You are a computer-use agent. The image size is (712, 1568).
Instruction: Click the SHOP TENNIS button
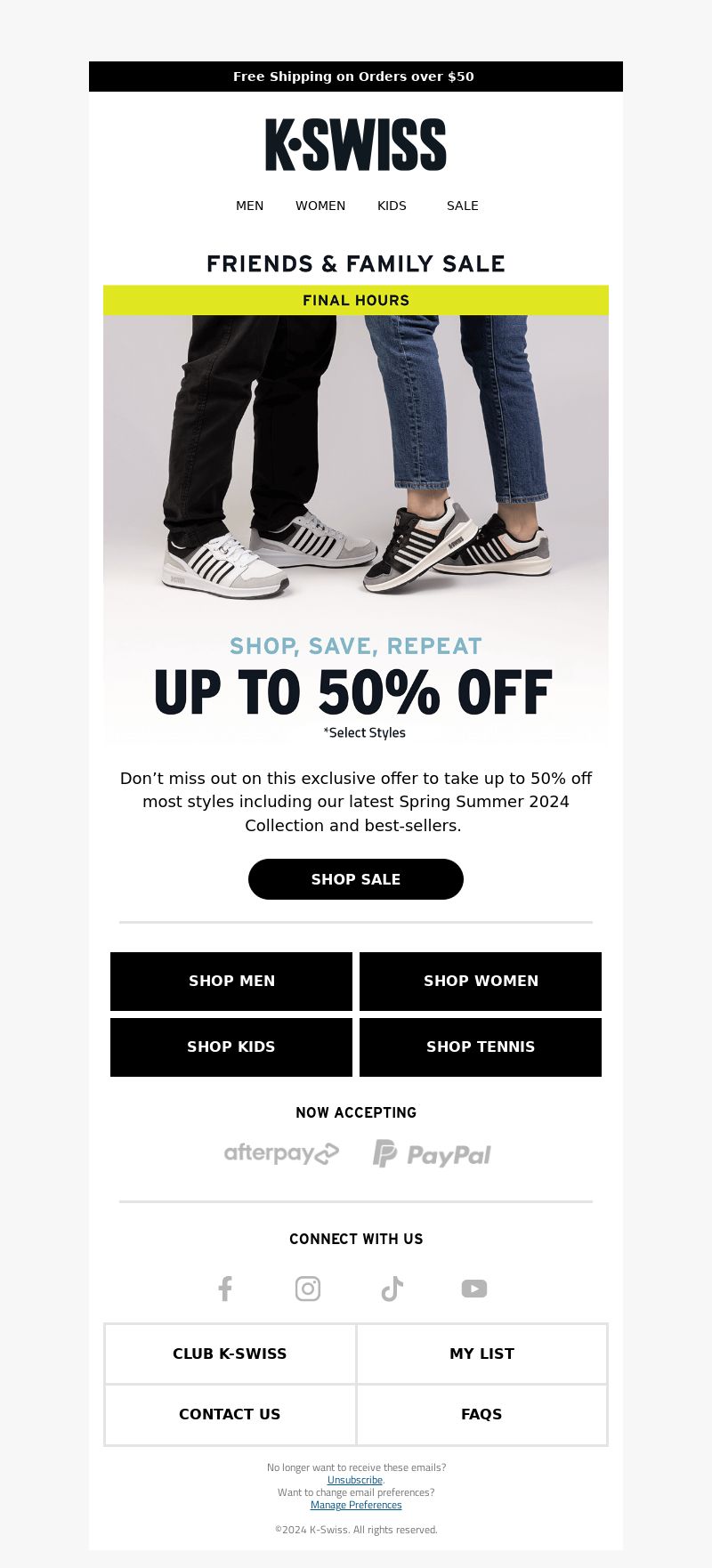click(x=481, y=1047)
